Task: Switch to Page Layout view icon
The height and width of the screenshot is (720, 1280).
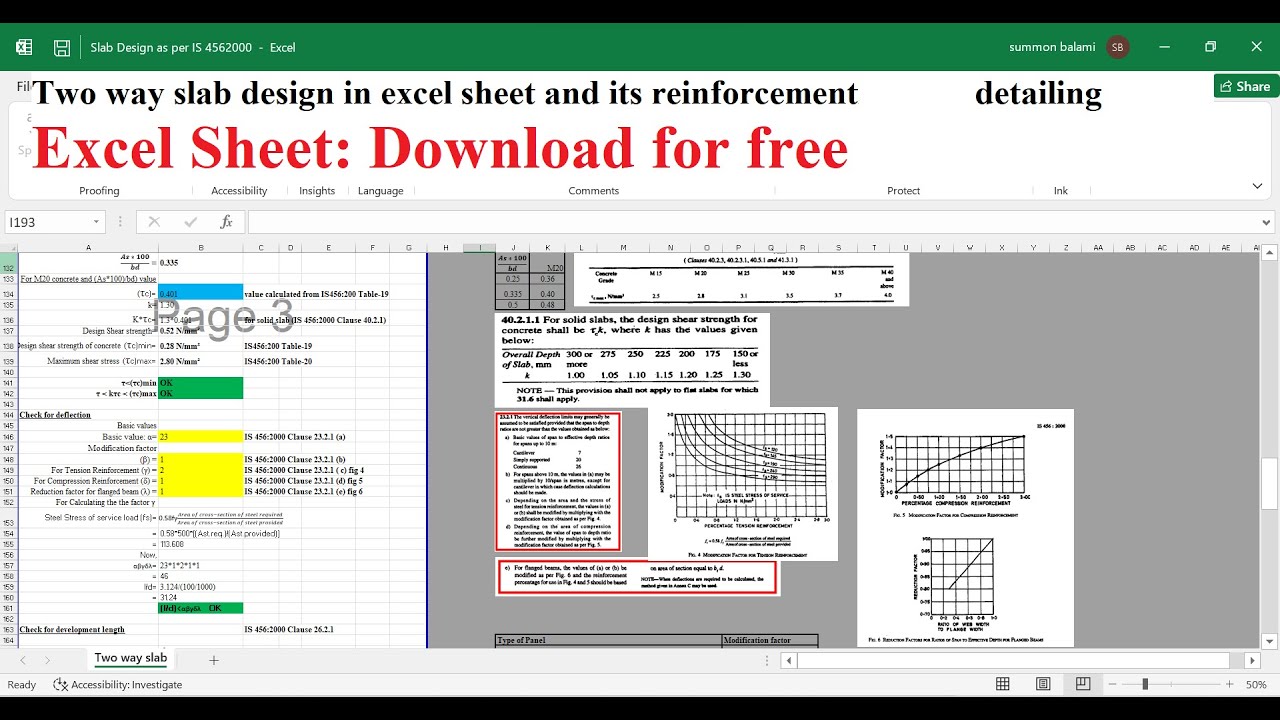Action: point(1043,684)
